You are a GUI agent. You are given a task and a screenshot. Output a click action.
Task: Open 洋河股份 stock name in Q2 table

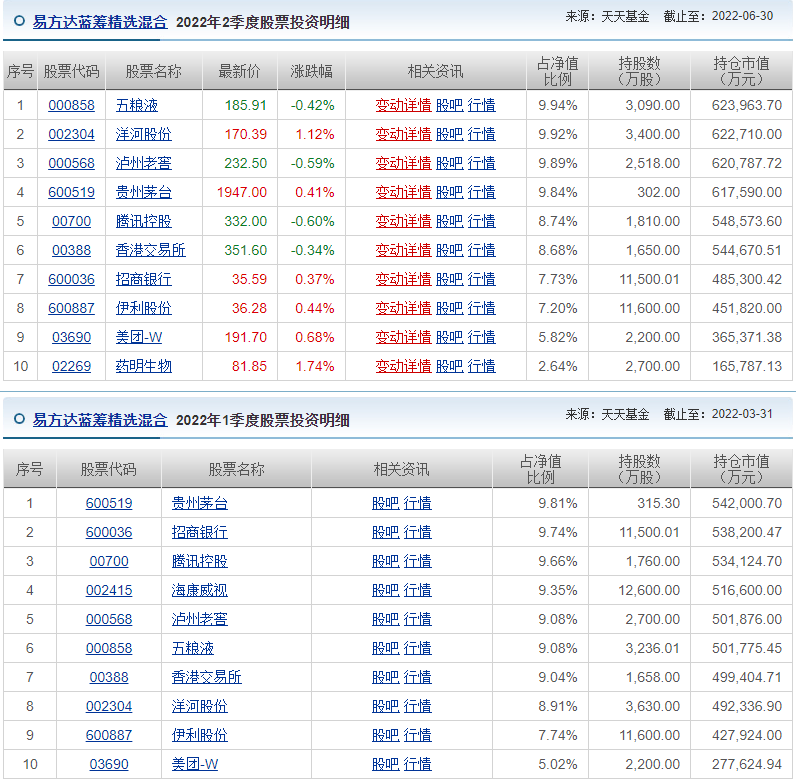click(x=144, y=134)
